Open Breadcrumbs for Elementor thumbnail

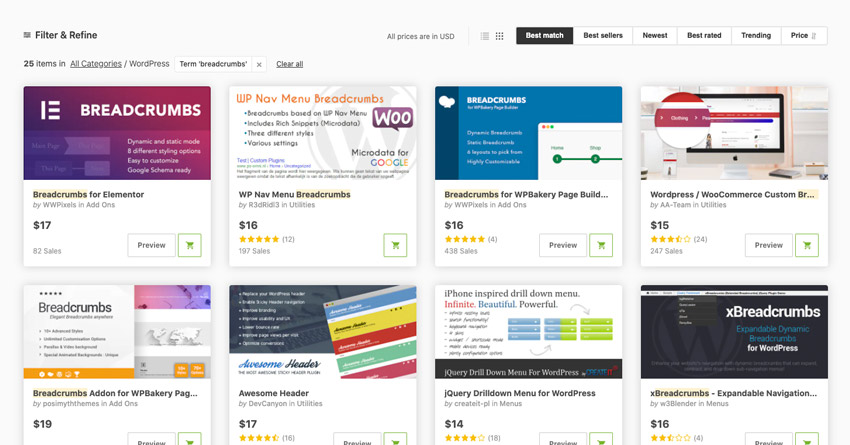[x=117, y=133]
